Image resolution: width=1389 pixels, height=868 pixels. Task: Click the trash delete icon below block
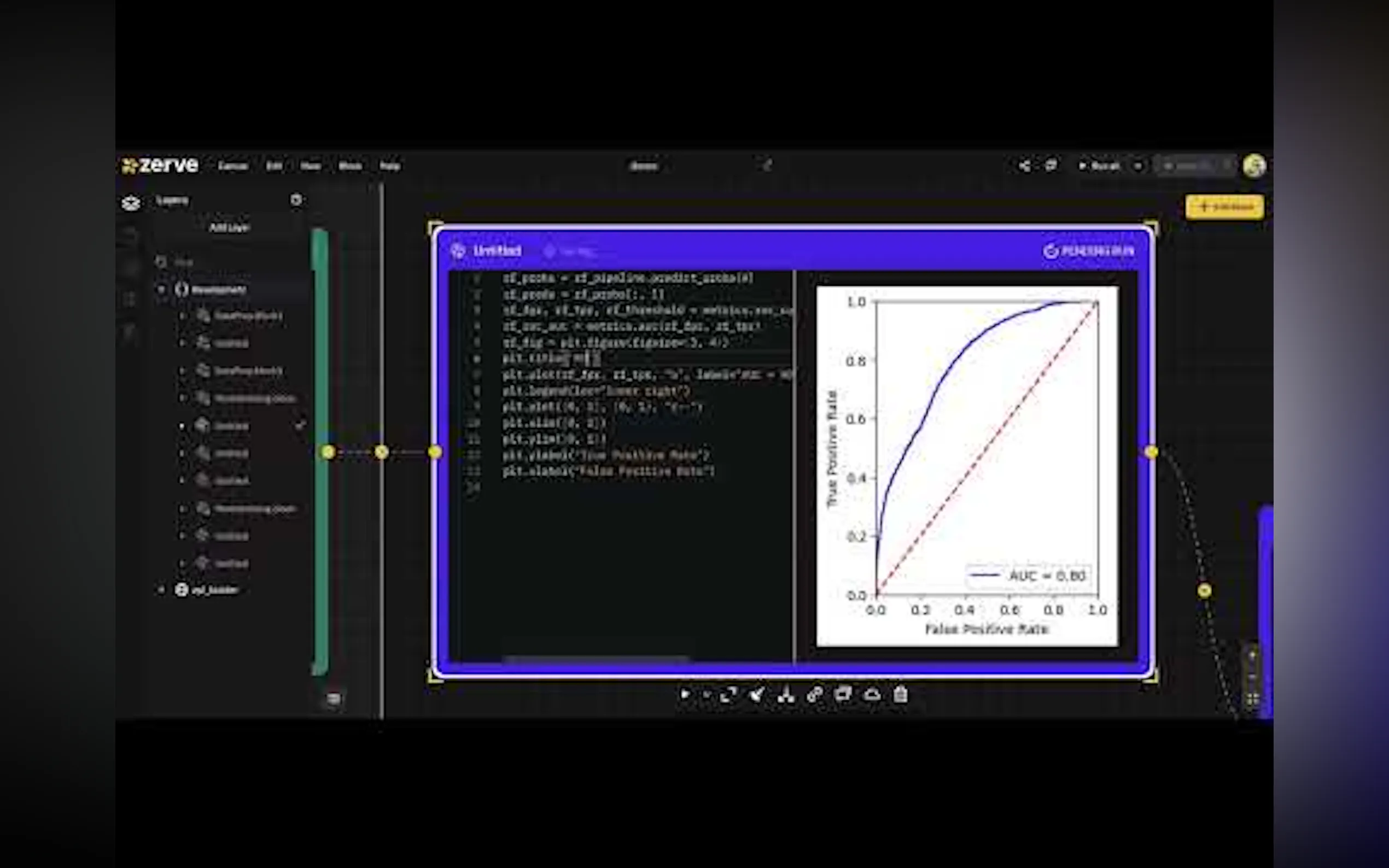point(900,695)
